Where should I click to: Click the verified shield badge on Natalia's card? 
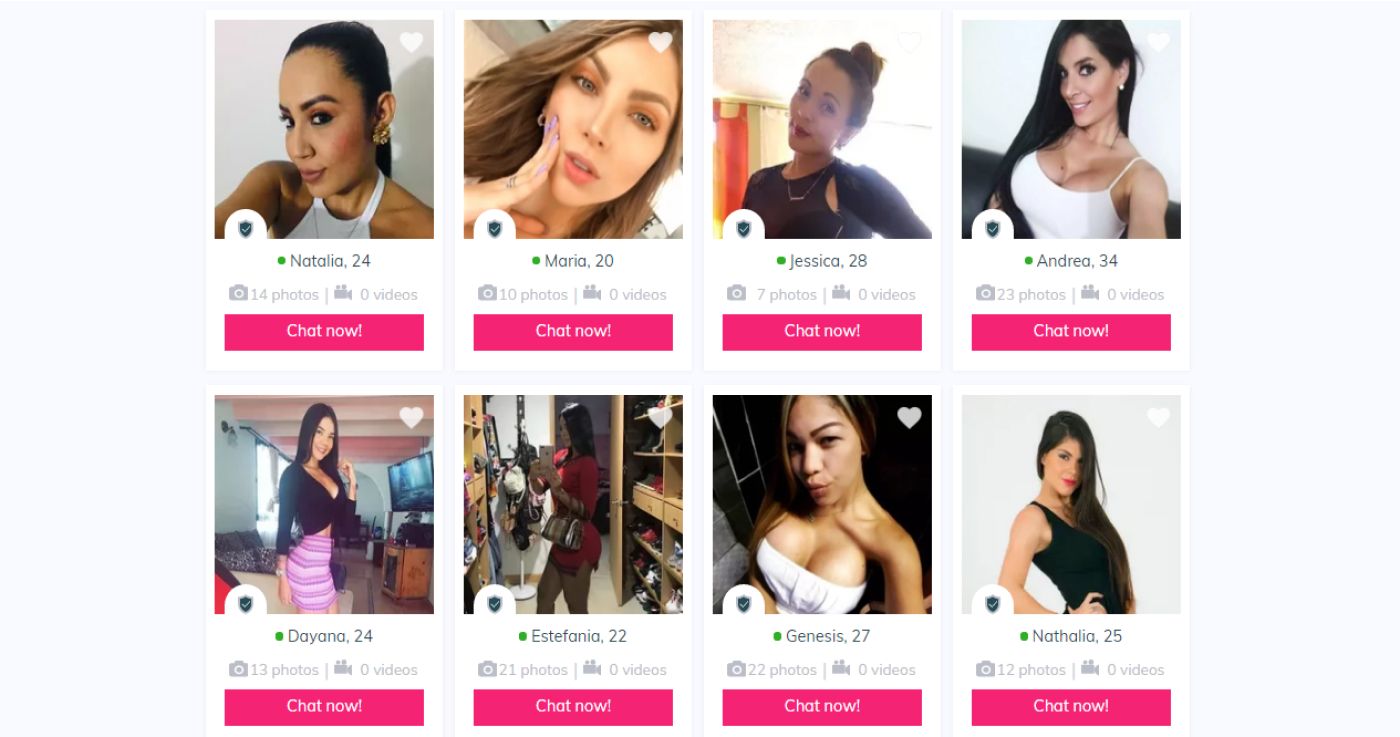pyautogui.click(x=246, y=229)
